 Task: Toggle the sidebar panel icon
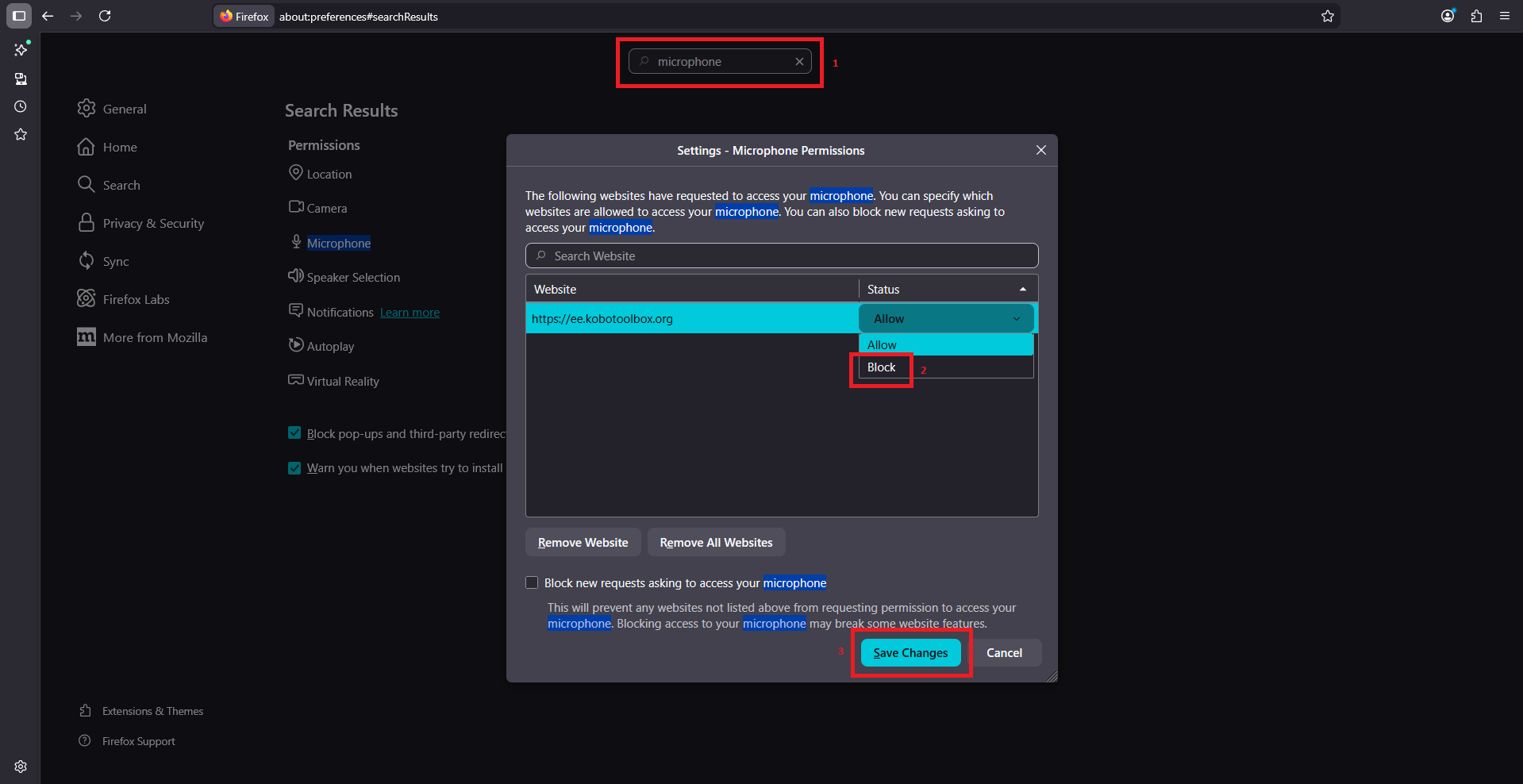(19, 16)
